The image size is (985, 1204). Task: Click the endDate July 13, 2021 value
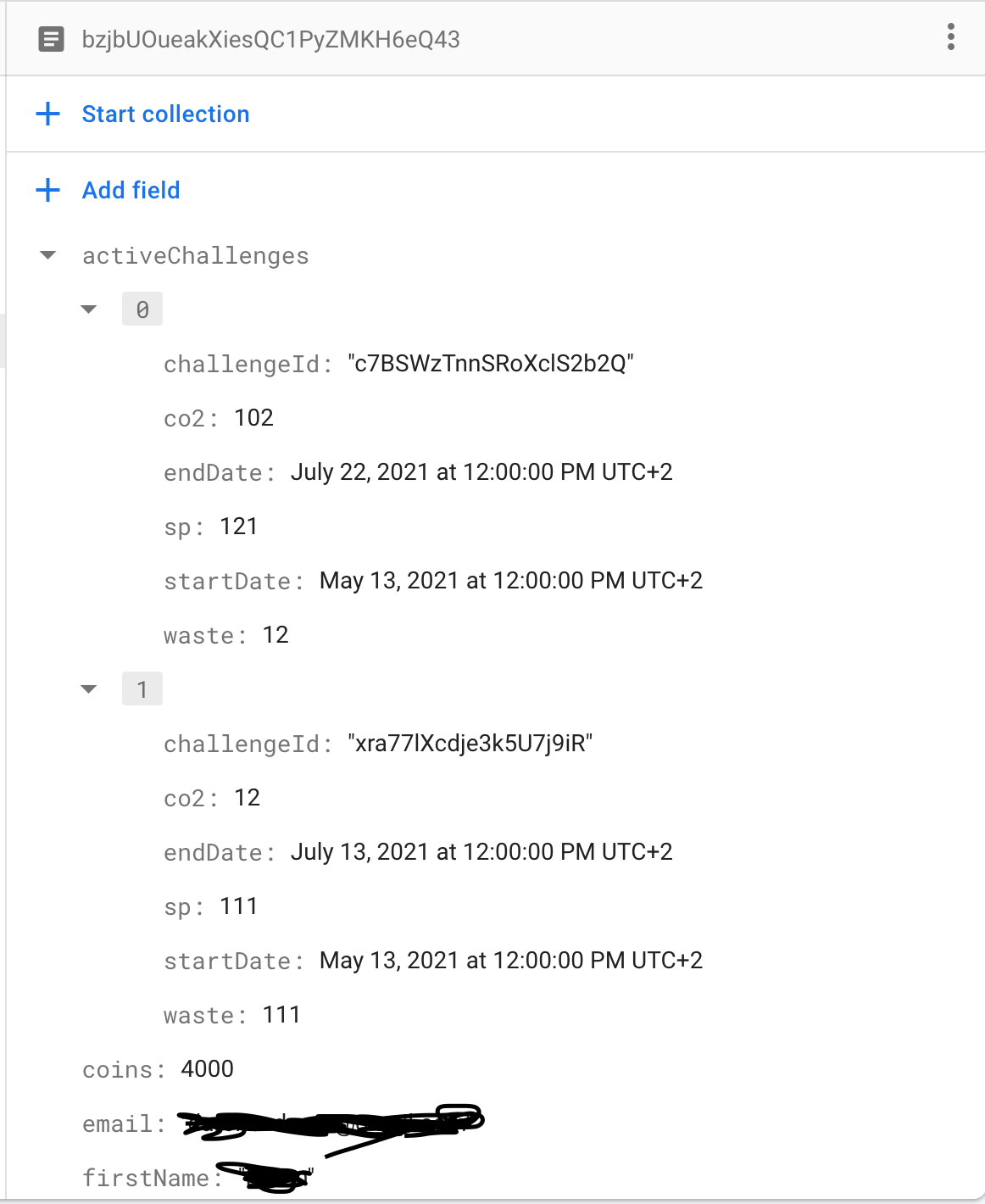pos(481,852)
